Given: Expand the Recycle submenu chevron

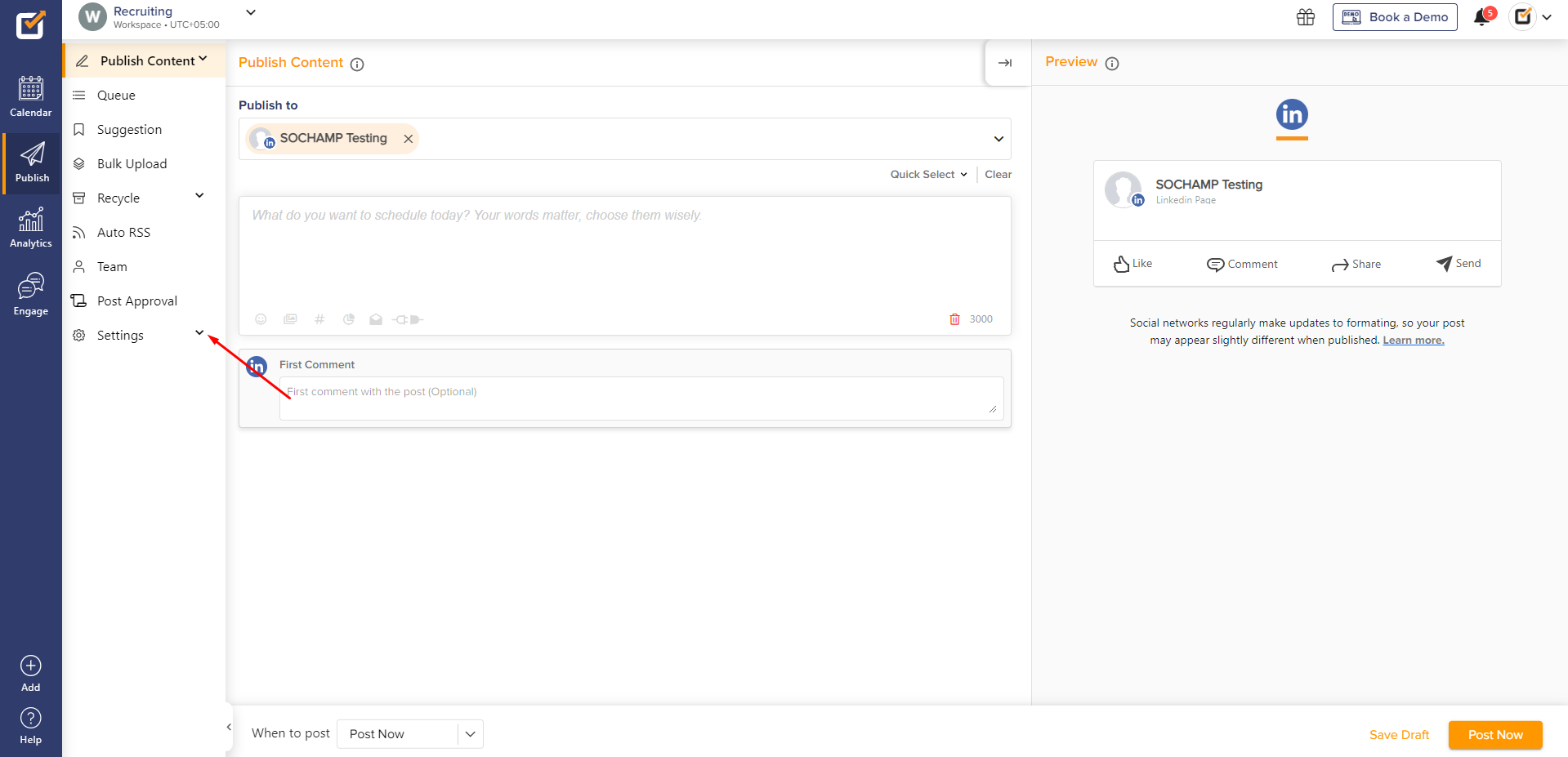Looking at the screenshot, I should pos(199,195).
